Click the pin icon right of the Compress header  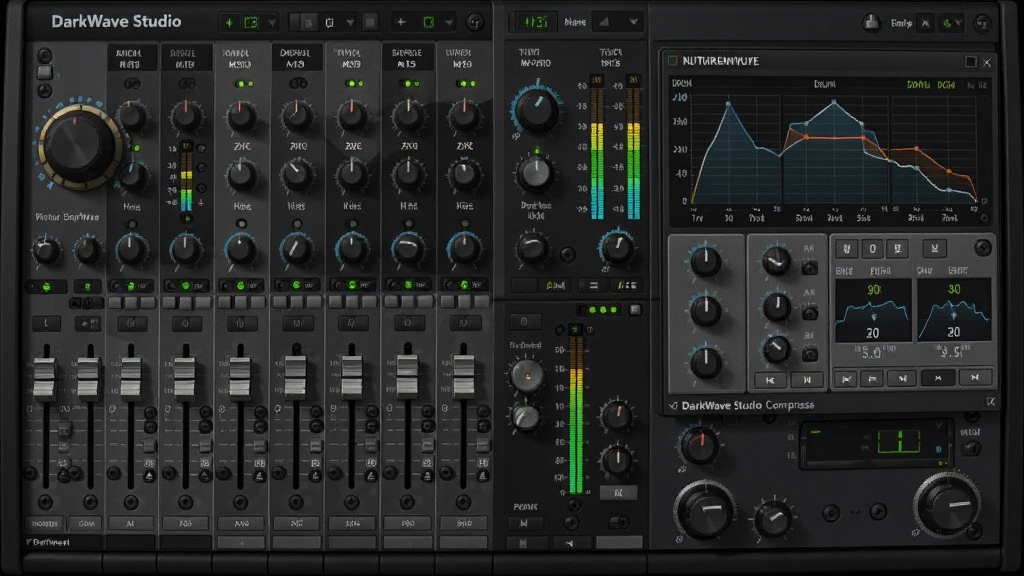click(991, 402)
